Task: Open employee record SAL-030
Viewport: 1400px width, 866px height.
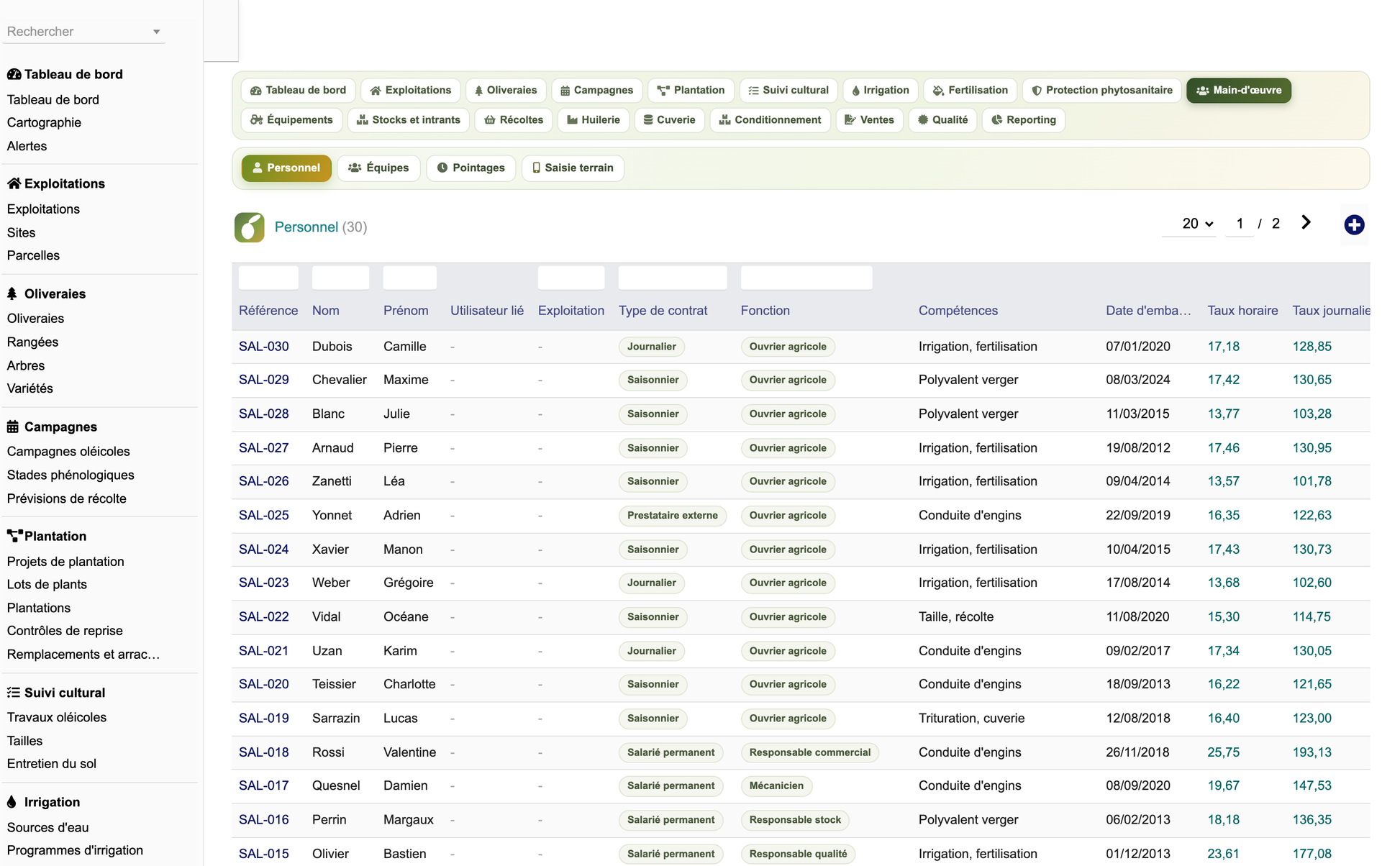Action: click(264, 347)
